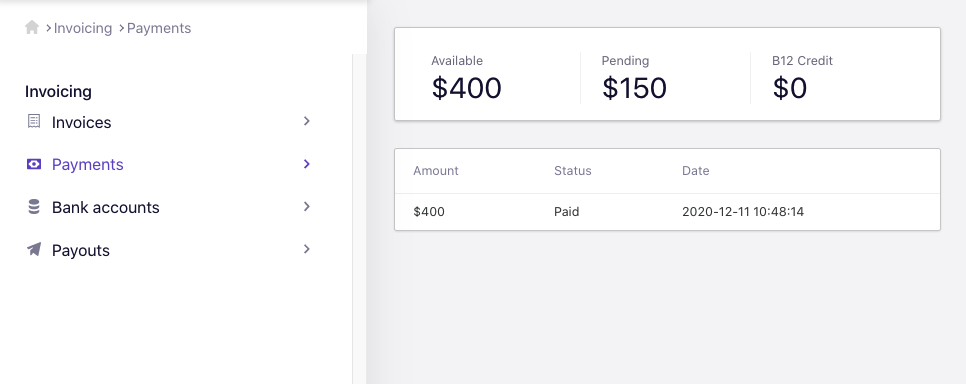Expand the Invoices chevron arrow
This screenshot has height=384, width=966.
tap(306, 121)
